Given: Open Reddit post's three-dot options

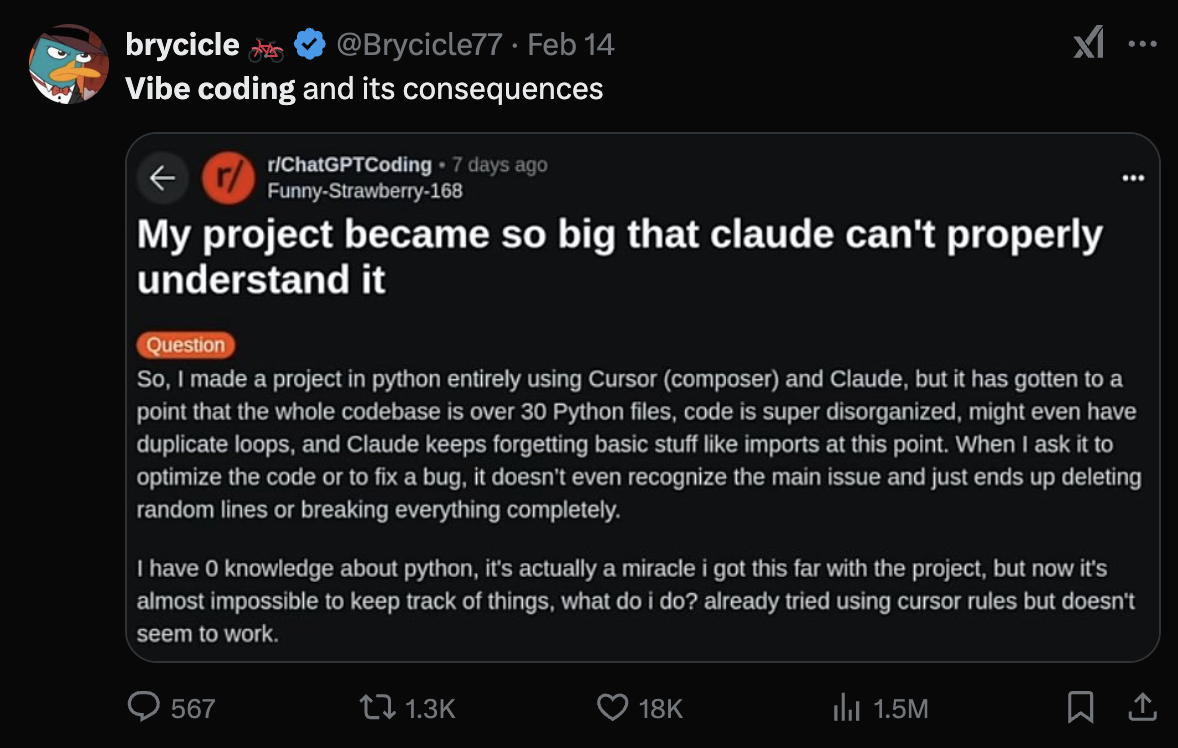Looking at the screenshot, I should coord(1132,178).
